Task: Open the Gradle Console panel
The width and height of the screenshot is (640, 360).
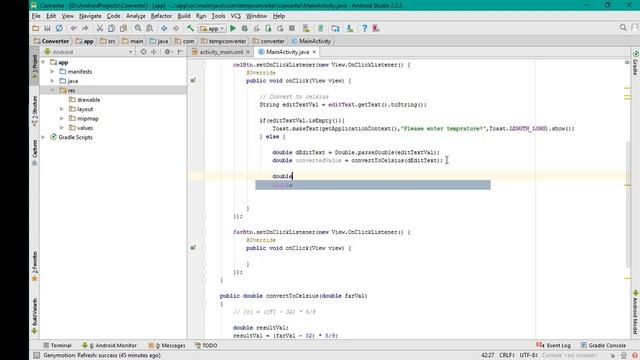Action: click(603, 345)
